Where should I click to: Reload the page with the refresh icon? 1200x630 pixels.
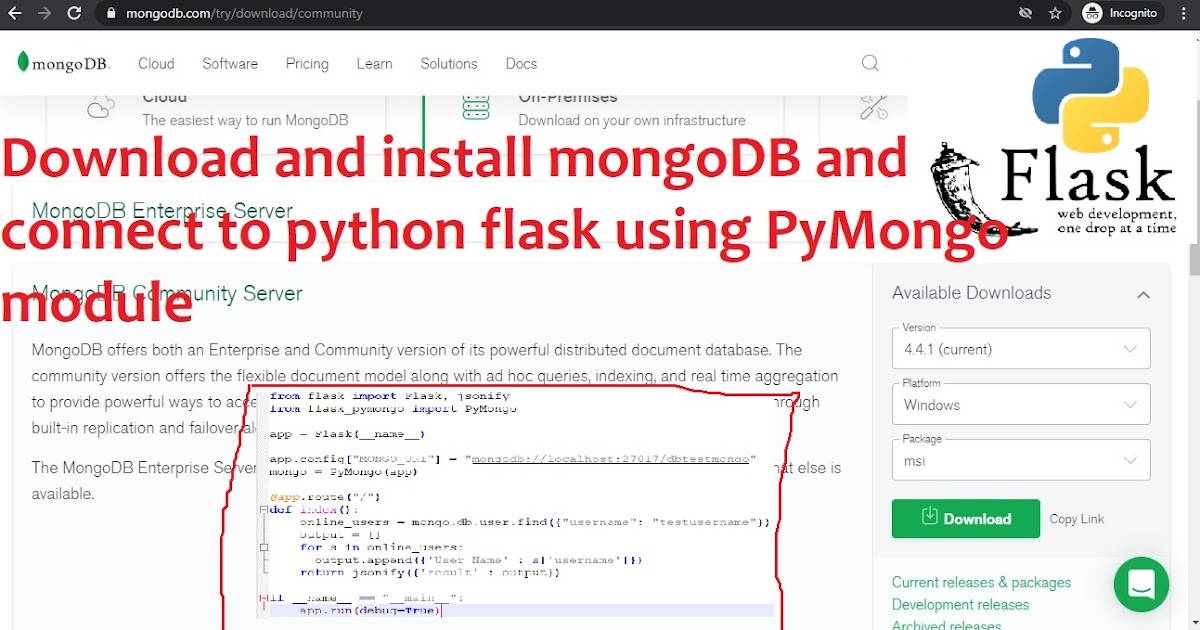coord(73,14)
